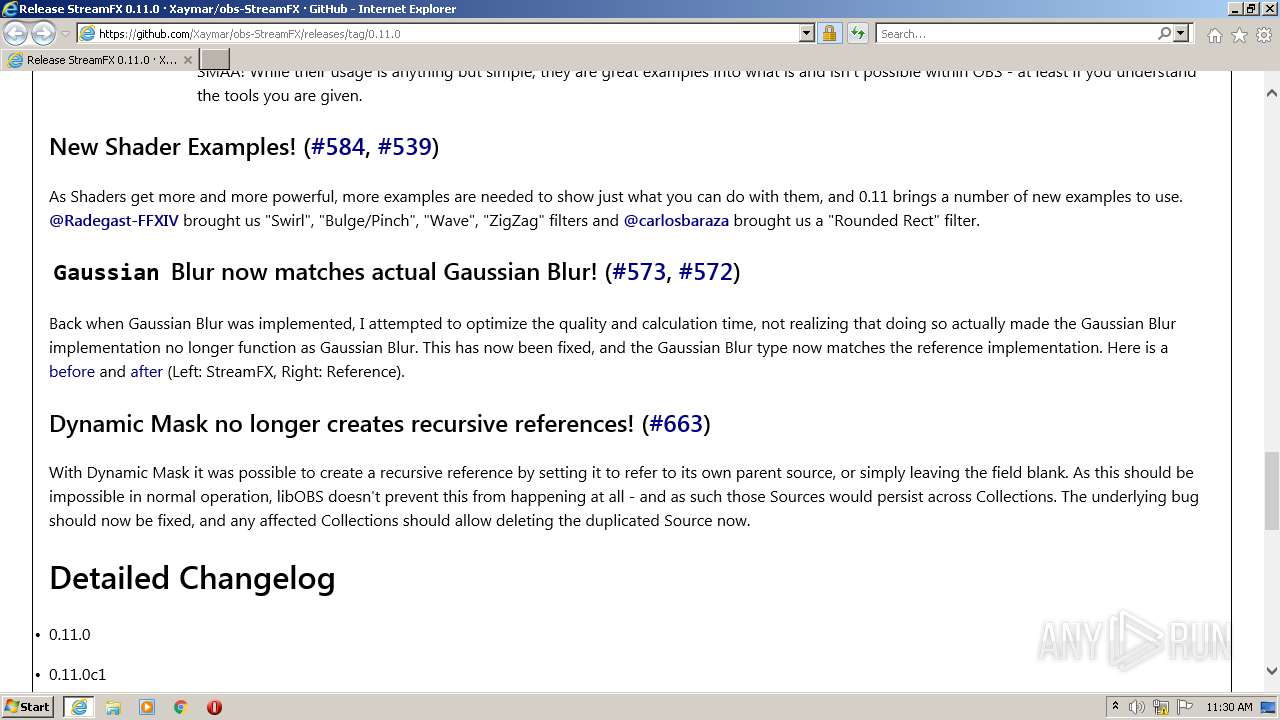This screenshot has width=1280, height=720.
Task: Open the Home page icon
Action: pos(1214,35)
